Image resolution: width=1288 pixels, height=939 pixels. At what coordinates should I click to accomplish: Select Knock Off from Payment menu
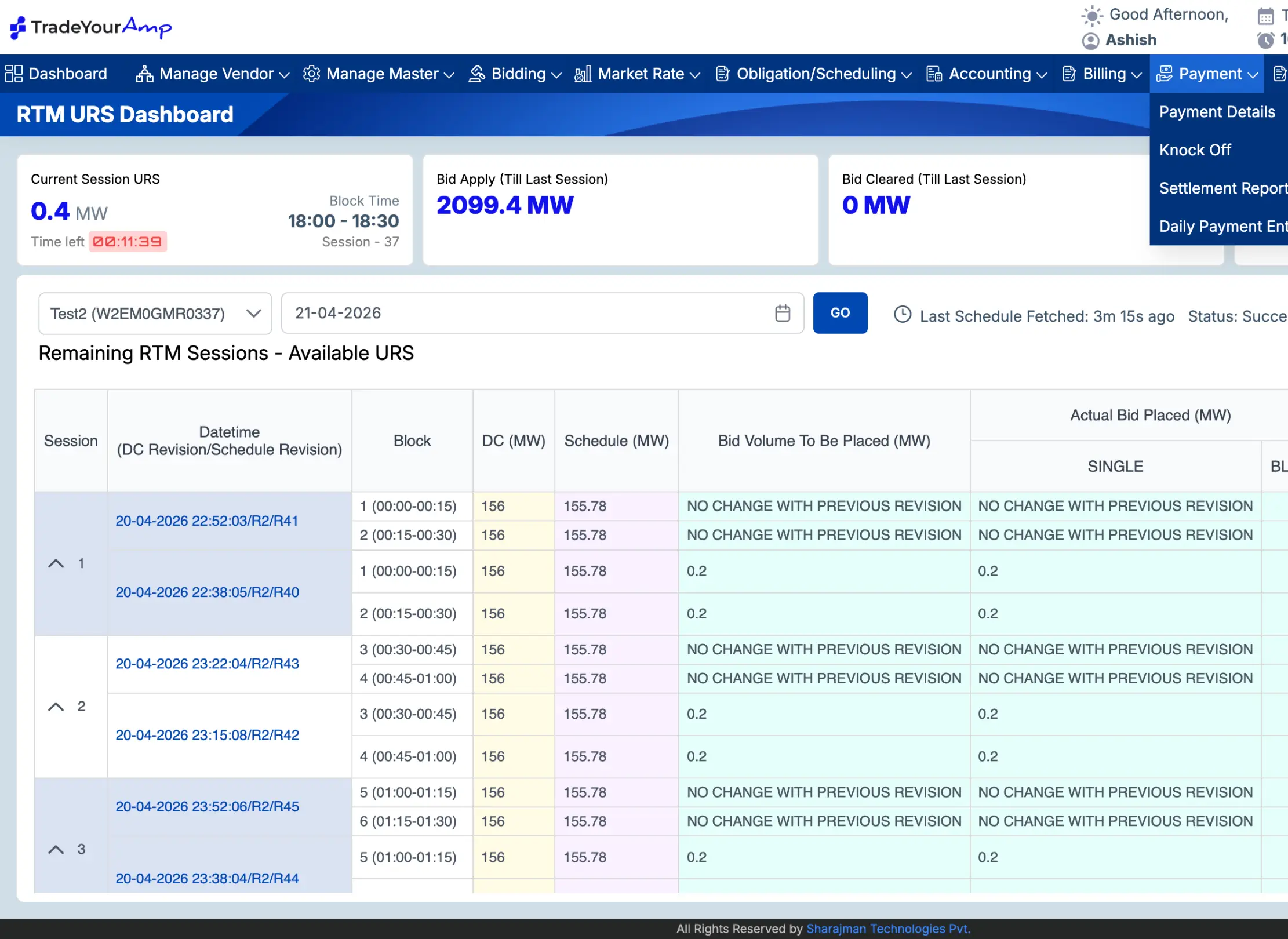pyautogui.click(x=1195, y=150)
